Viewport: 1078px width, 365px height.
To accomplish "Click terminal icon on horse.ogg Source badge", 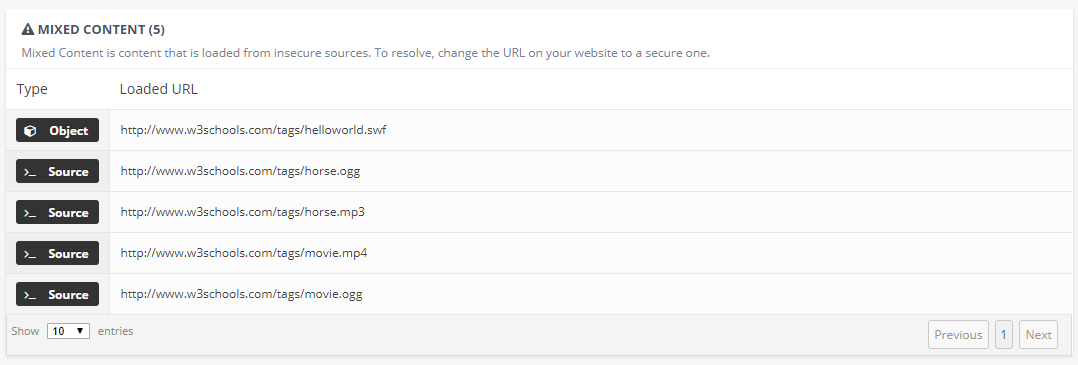I will (30, 172).
